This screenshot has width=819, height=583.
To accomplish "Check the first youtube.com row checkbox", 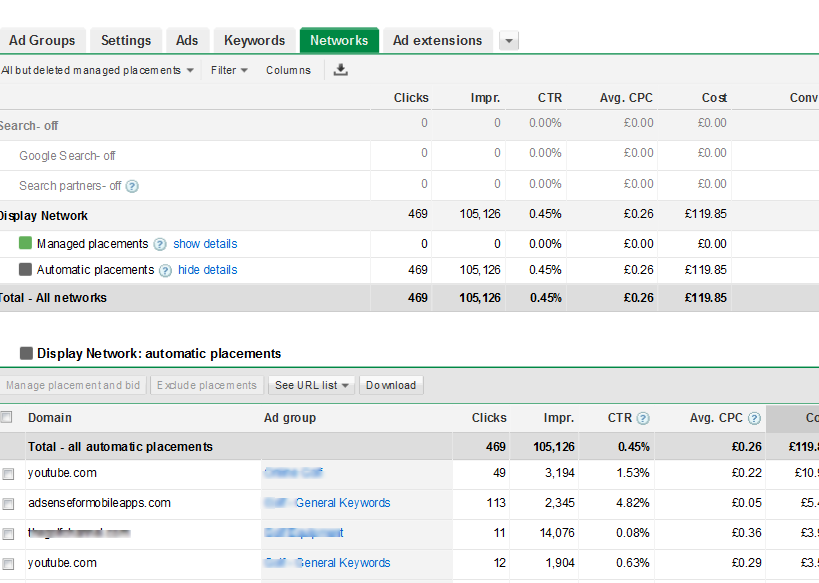I will point(8,473).
